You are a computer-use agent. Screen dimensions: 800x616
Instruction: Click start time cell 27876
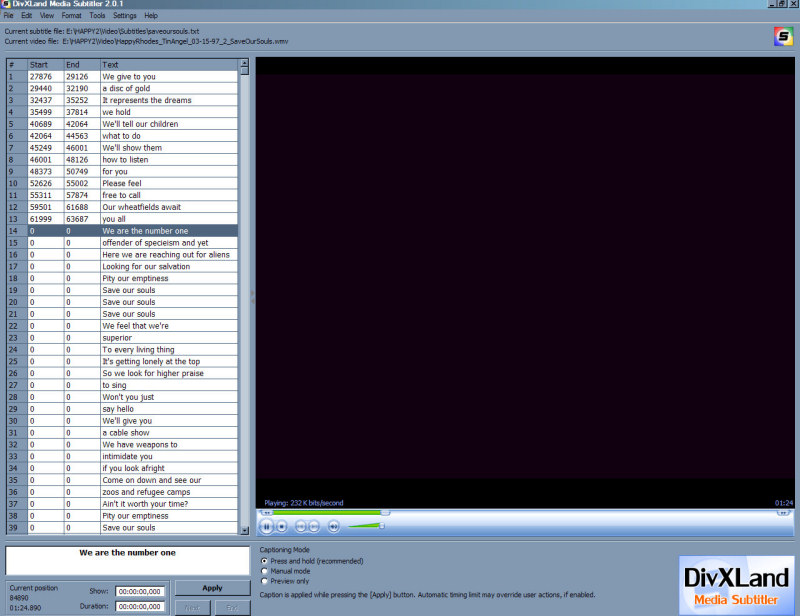coord(46,77)
